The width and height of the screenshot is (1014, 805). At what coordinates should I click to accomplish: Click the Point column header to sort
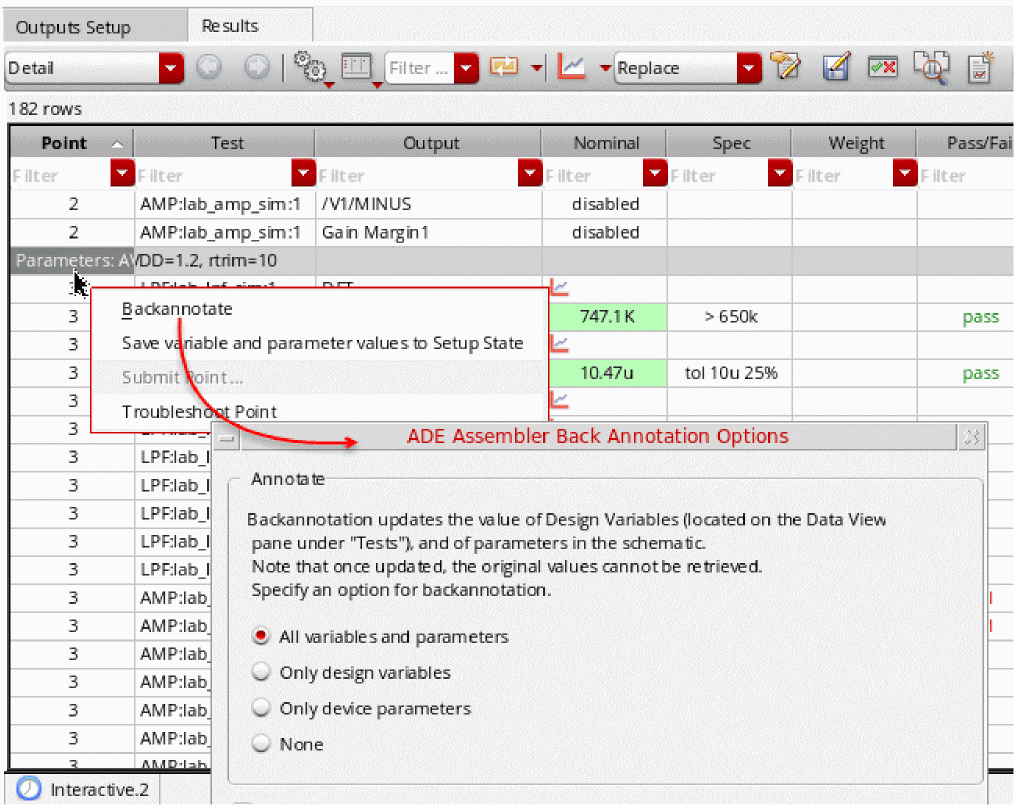pyautogui.click(x=65, y=143)
